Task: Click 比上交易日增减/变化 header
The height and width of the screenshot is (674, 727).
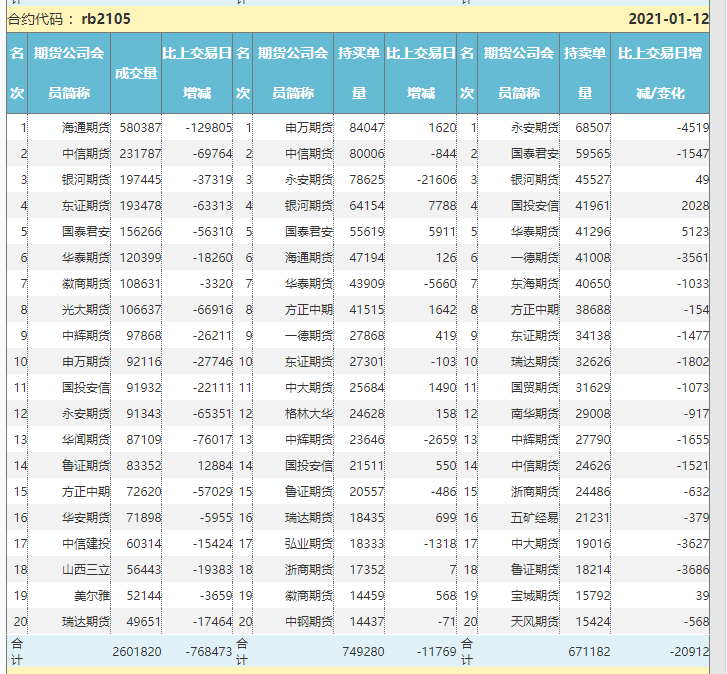Action: (x=660, y=73)
